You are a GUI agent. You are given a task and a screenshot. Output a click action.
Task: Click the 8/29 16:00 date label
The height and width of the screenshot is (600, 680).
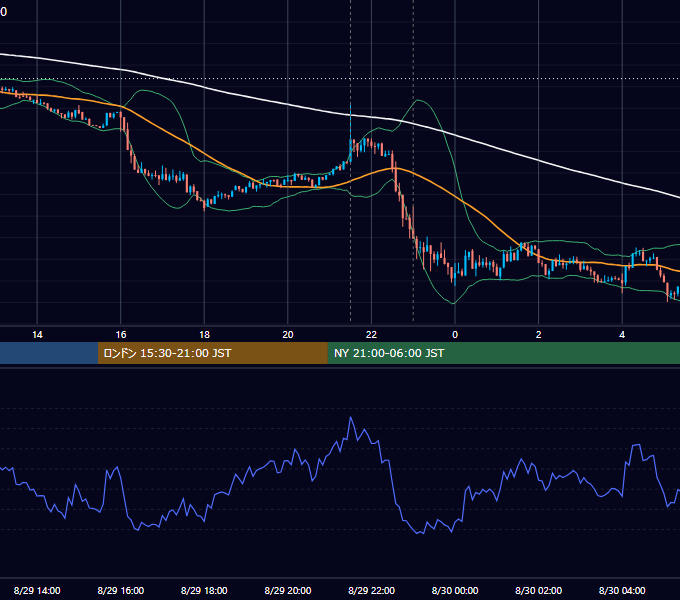coord(121,590)
